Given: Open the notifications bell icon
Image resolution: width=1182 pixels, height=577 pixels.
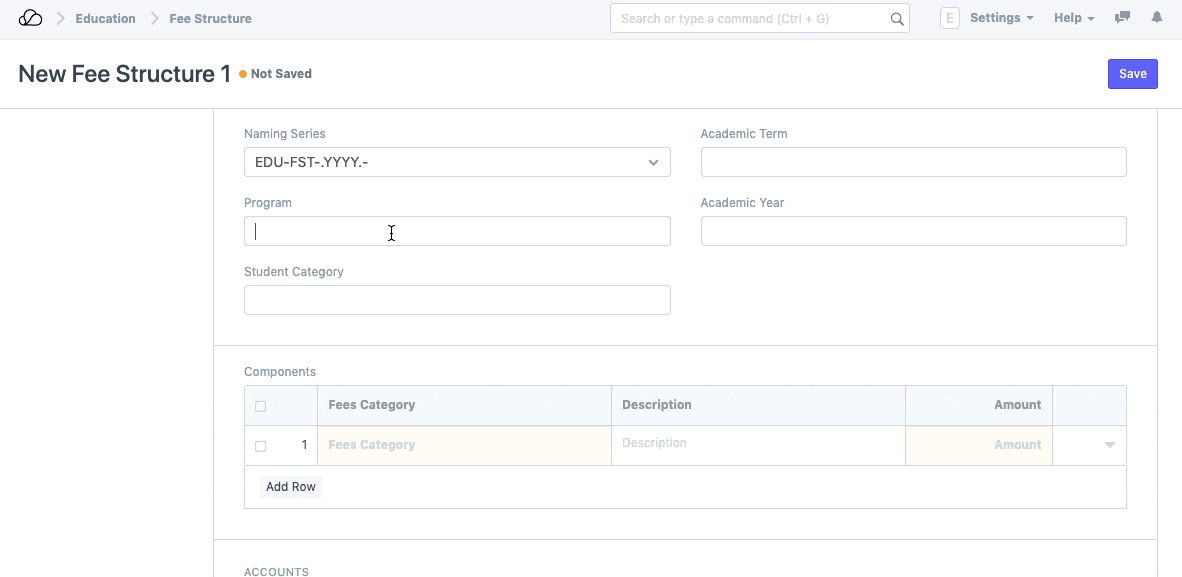Looking at the screenshot, I should [1157, 18].
